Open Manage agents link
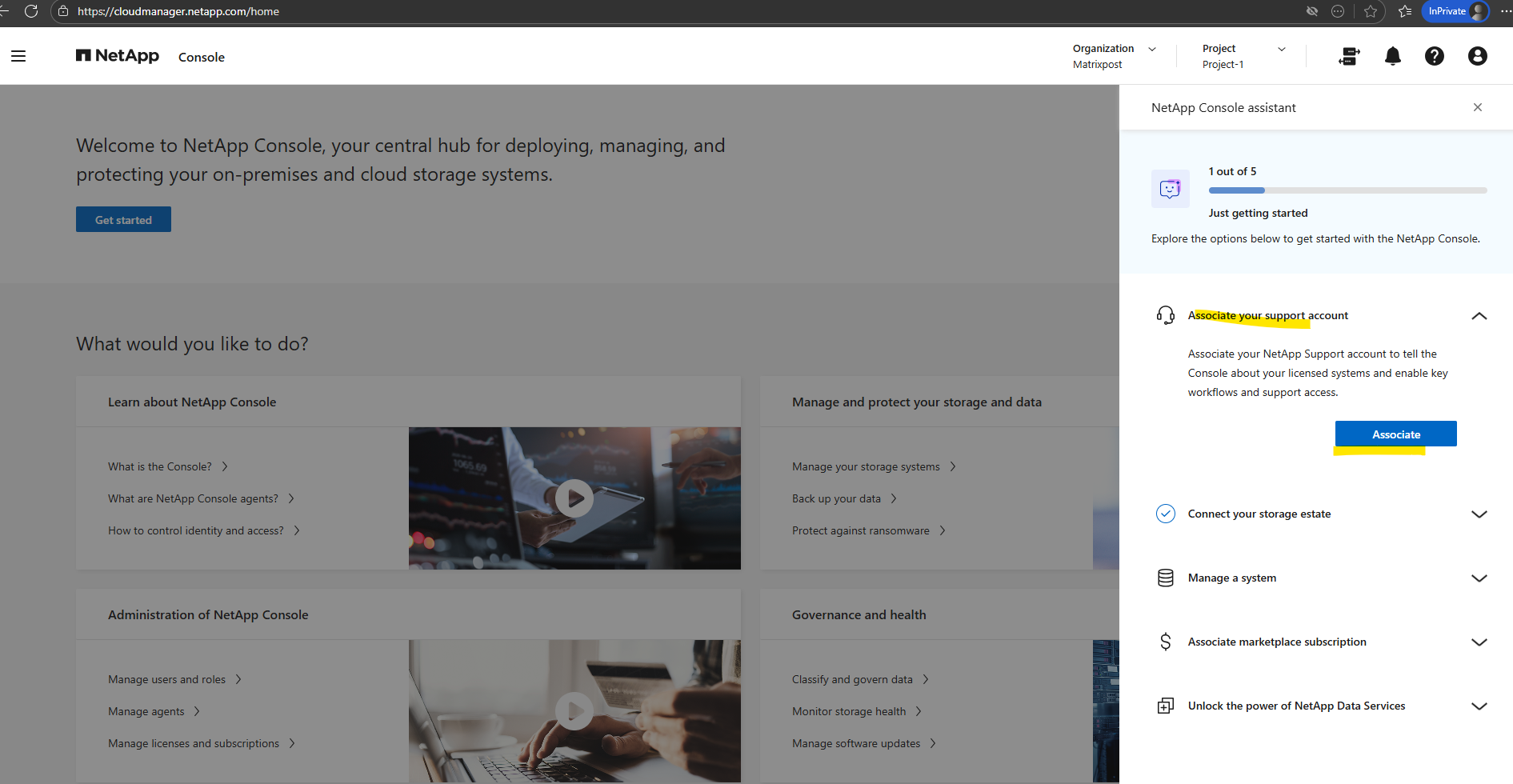Image resolution: width=1513 pixels, height=784 pixels. coord(154,711)
